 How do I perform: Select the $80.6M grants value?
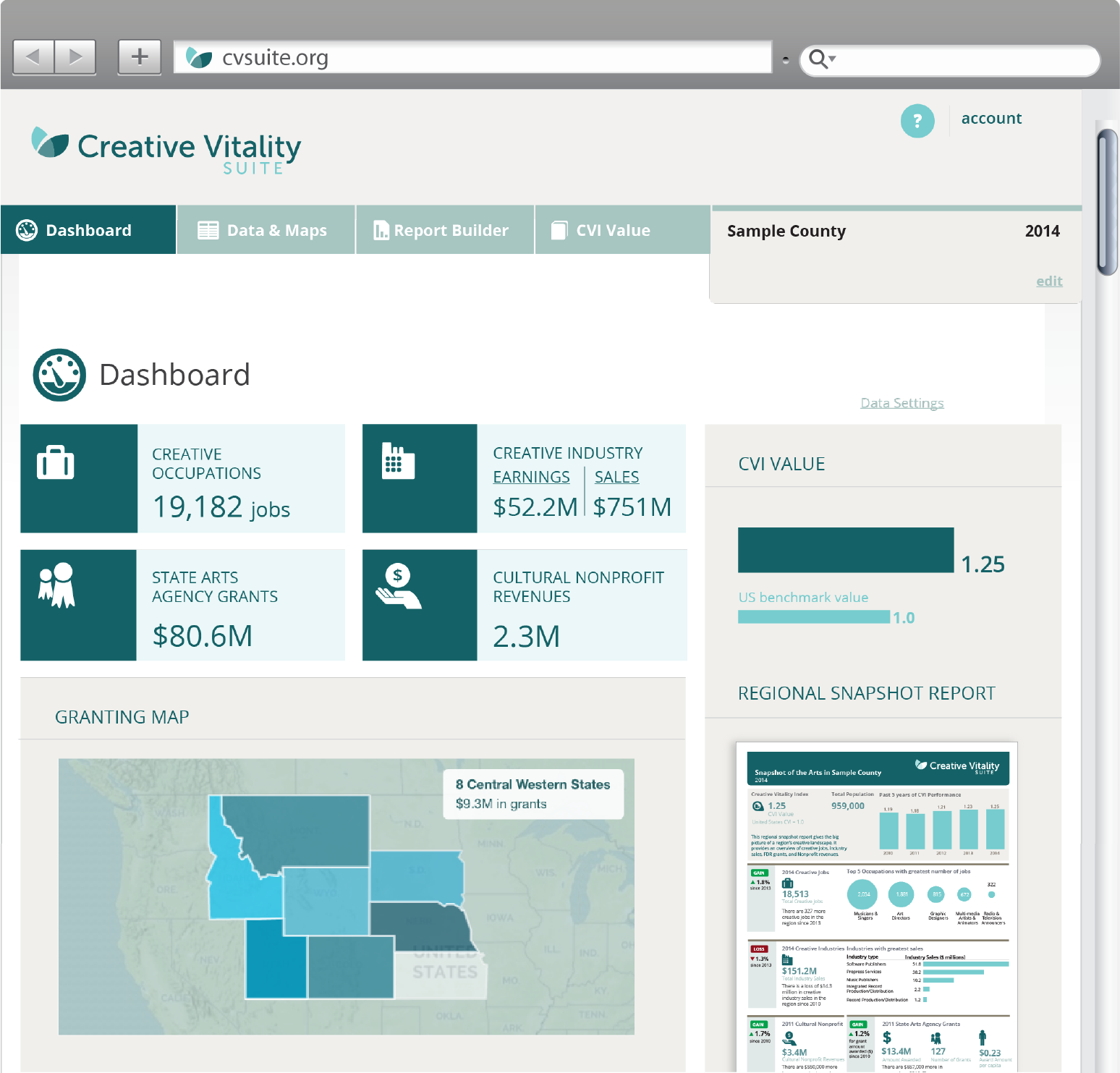[203, 636]
